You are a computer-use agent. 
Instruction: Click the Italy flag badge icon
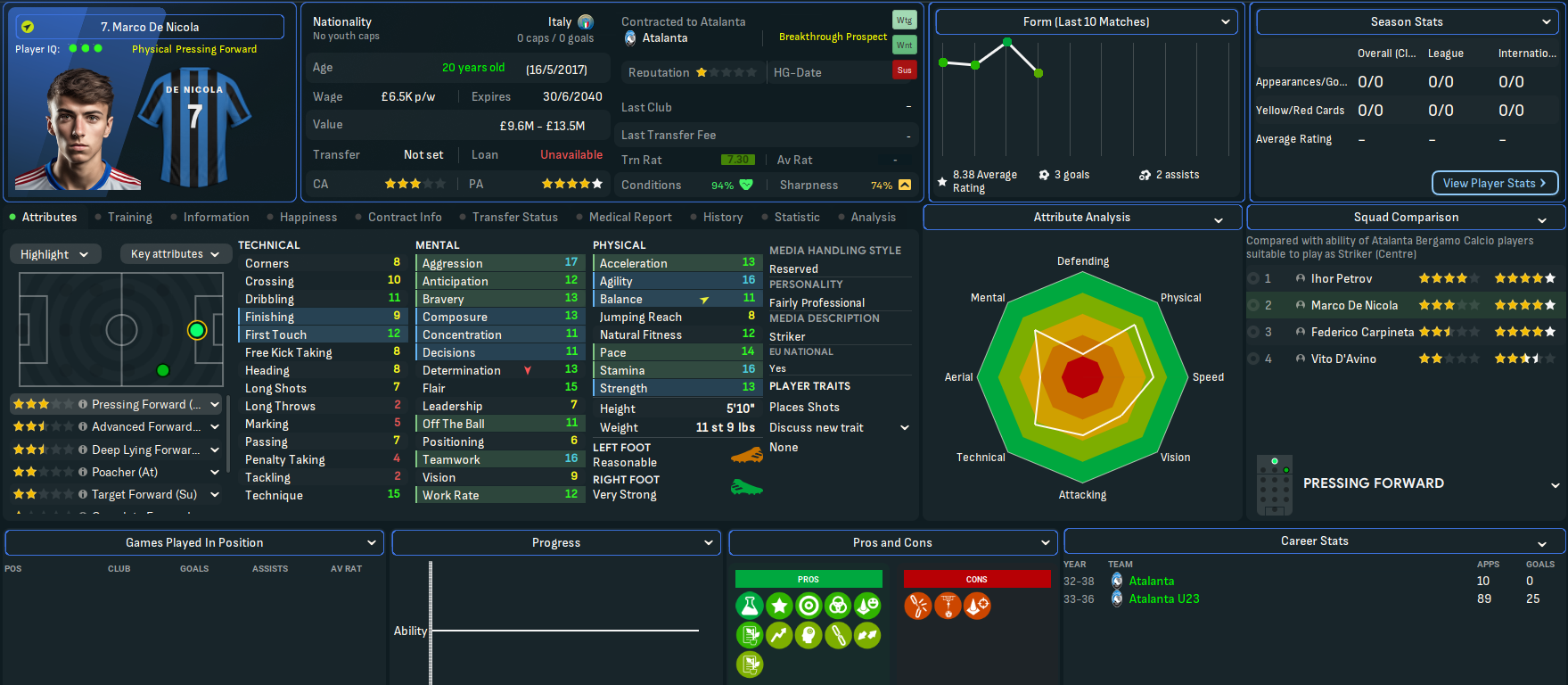click(586, 22)
